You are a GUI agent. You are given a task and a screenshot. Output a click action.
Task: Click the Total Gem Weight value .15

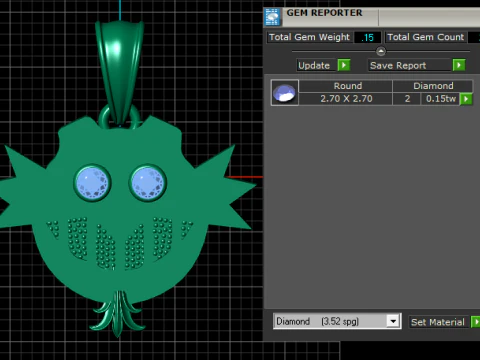(367, 37)
